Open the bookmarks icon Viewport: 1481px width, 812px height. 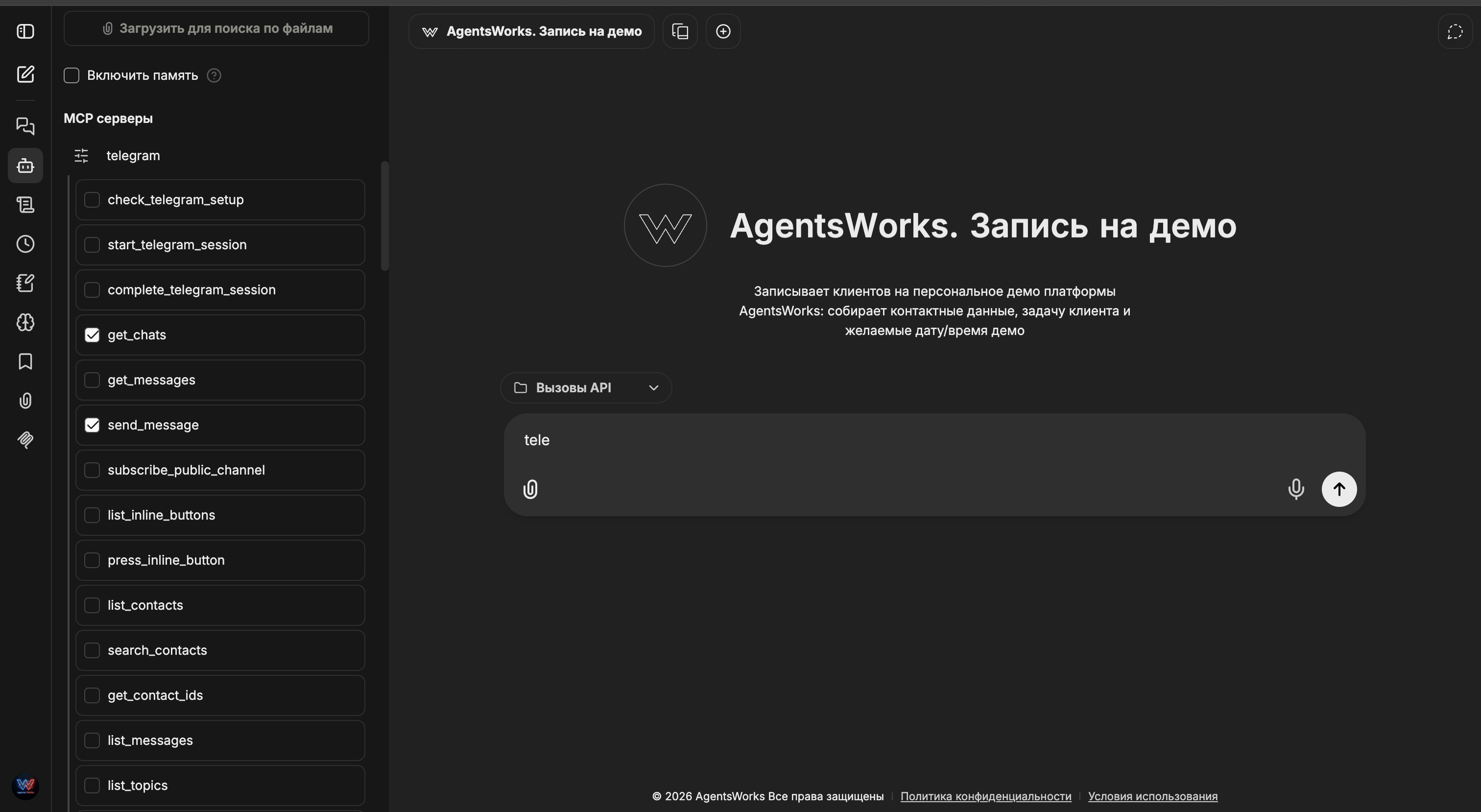click(25, 361)
